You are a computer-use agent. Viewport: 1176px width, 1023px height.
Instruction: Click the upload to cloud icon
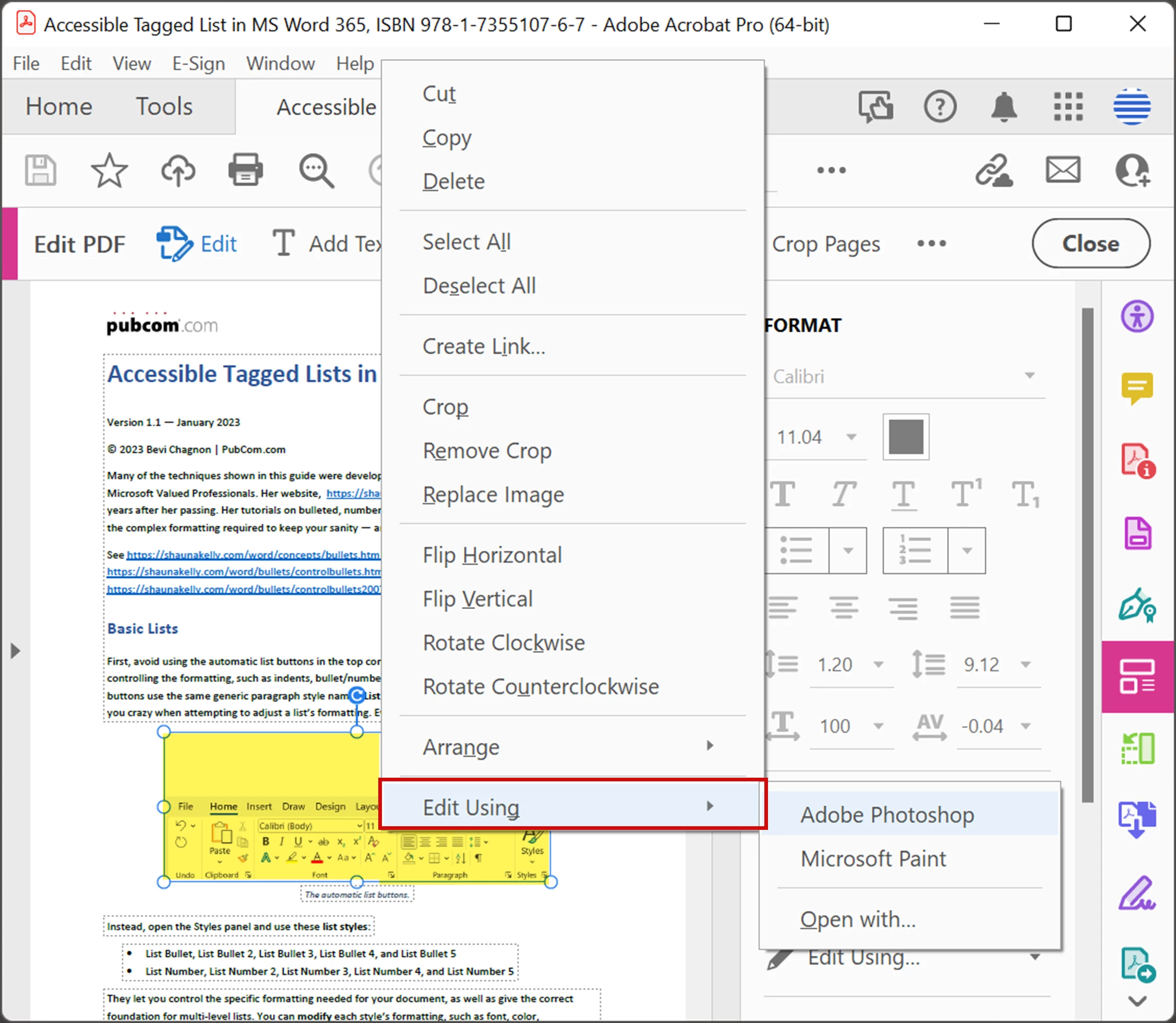click(178, 171)
